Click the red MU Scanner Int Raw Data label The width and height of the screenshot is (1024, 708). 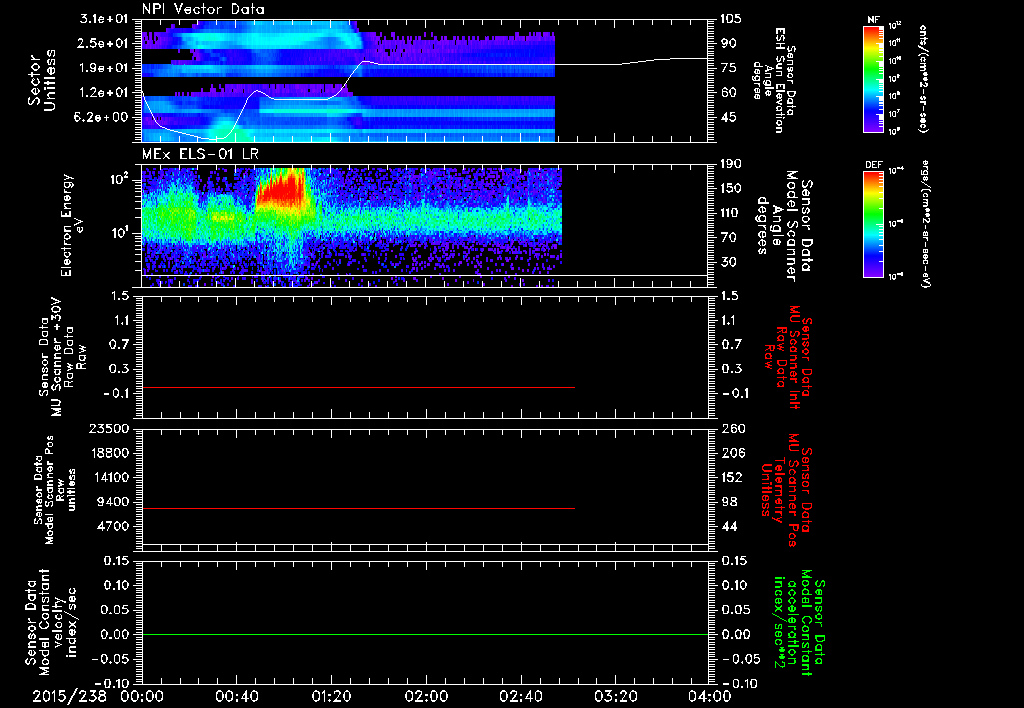[x=788, y=357]
